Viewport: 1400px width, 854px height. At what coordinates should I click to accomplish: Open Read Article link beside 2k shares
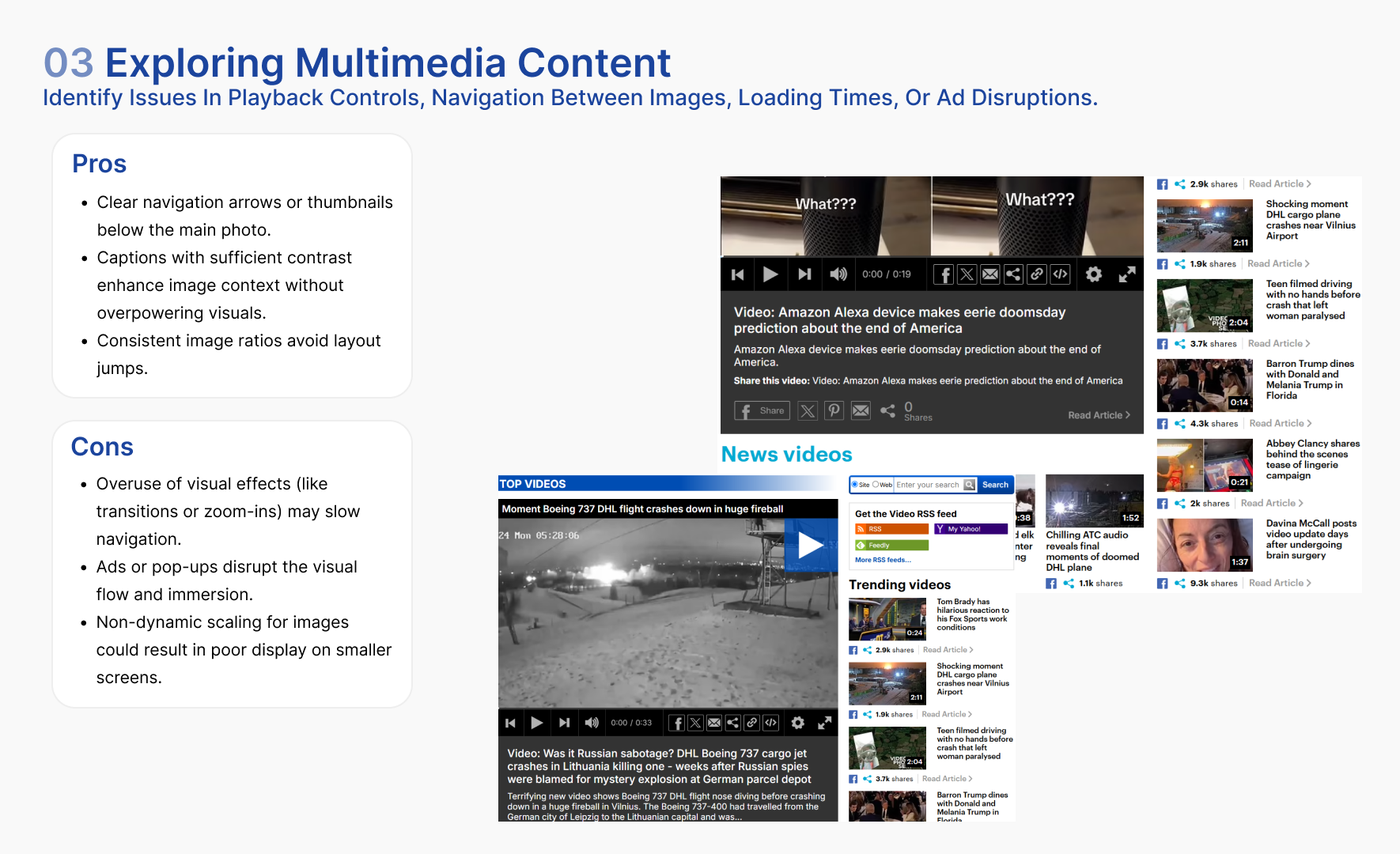(x=1272, y=504)
